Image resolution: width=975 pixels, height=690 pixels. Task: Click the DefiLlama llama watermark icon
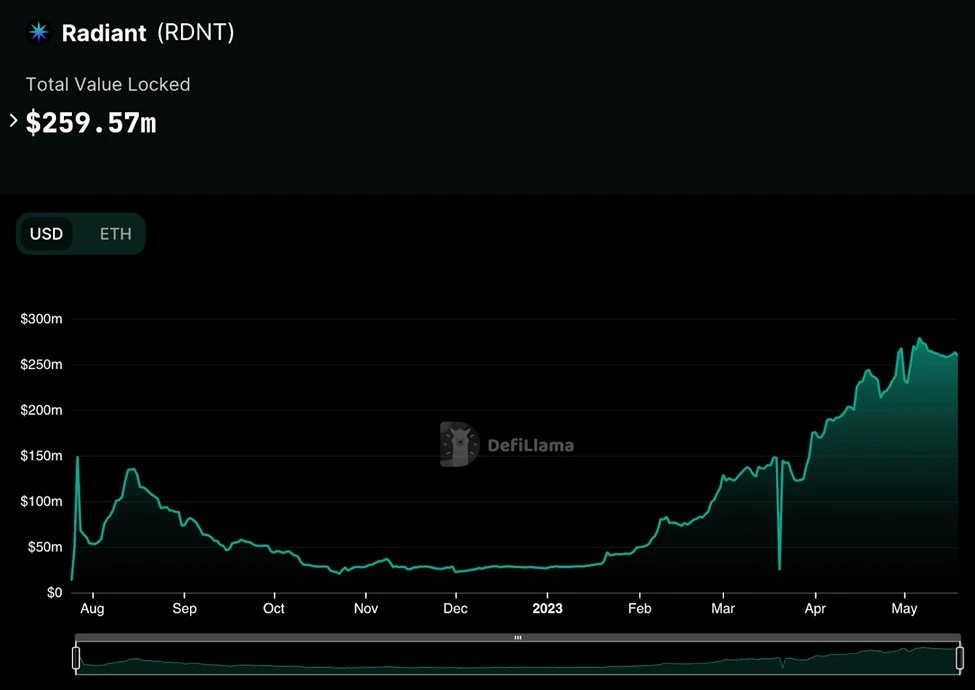pos(460,445)
